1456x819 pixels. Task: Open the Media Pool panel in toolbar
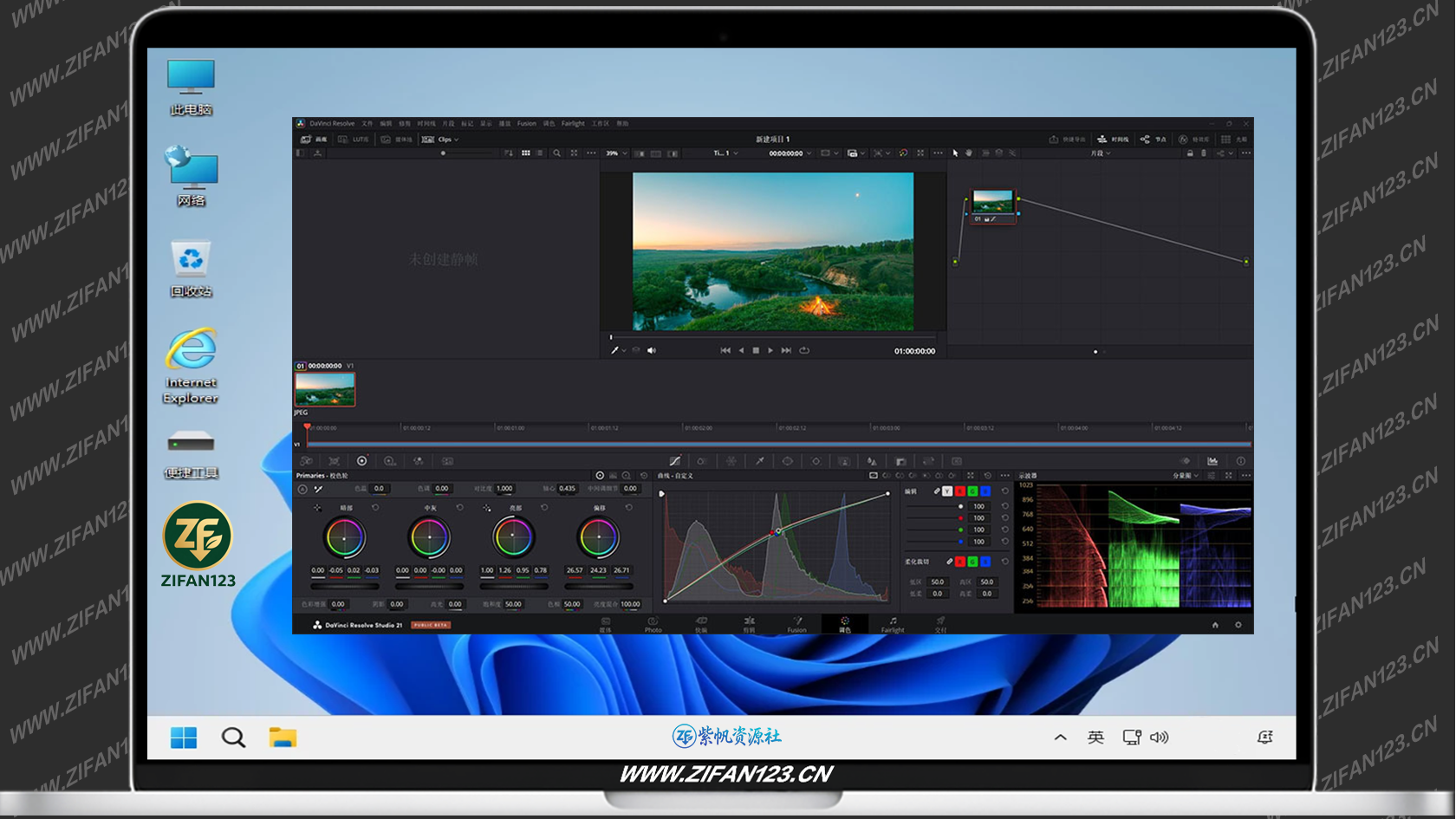pyautogui.click(x=397, y=139)
